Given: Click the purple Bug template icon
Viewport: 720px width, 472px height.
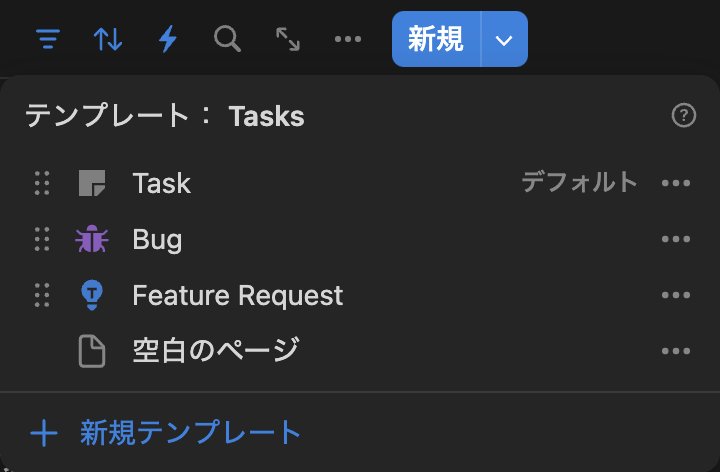Looking at the screenshot, I should [x=92, y=239].
